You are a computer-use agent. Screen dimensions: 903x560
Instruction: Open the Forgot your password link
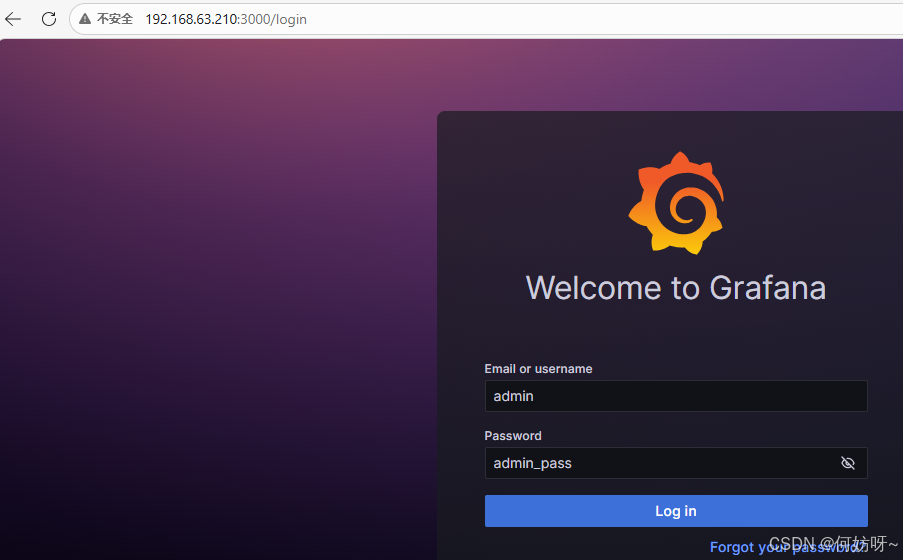[x=789, y=547]
